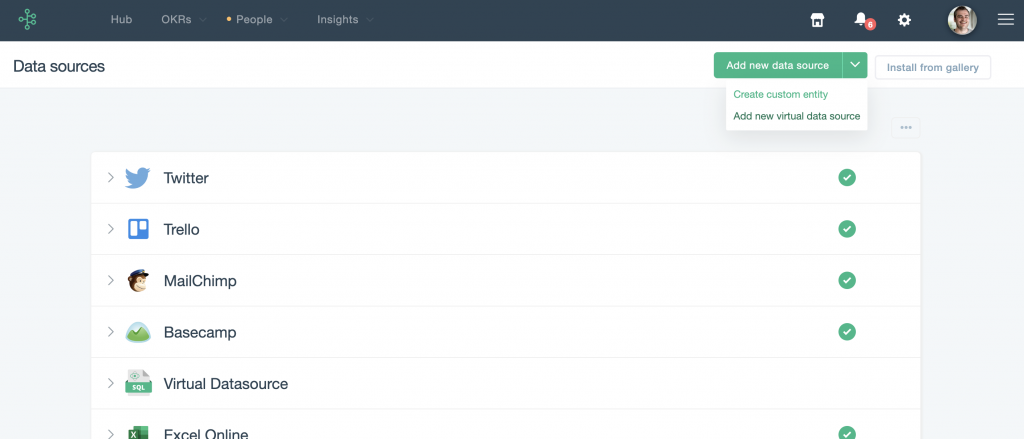Viewport: 1024px width, 439px height.
Task: Click the Twitter data source name
Action: coord(186,178)
